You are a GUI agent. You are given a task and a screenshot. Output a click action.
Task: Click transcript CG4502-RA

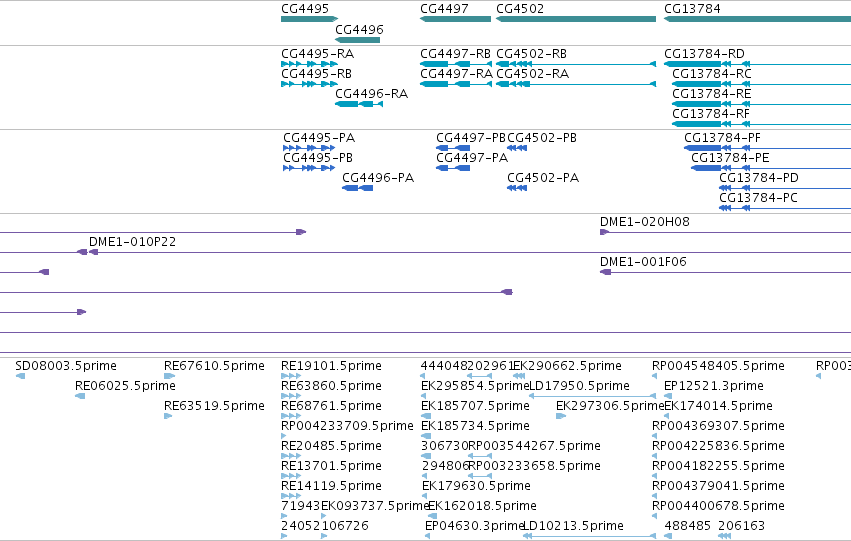click(x=532, y=73)
